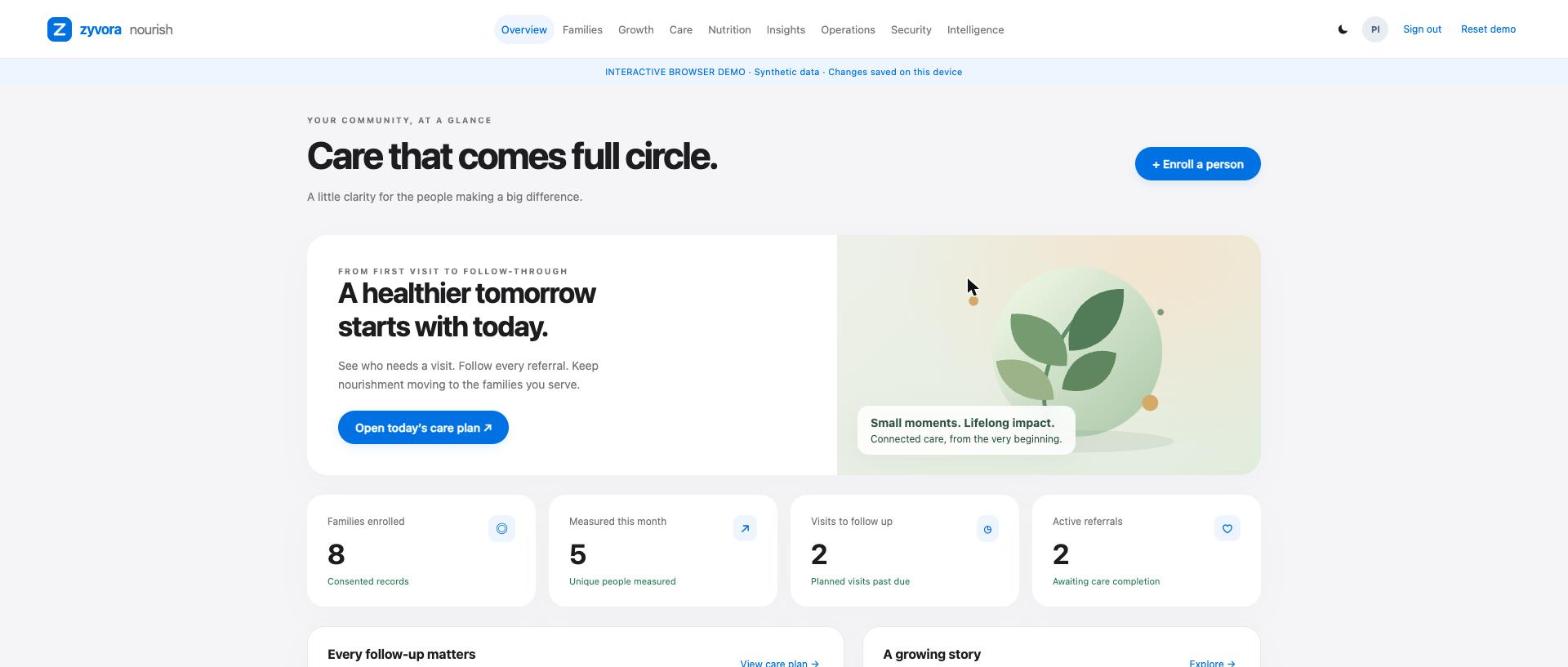Click the 'Every follow-up matters' heading
1568x667 pixels.
[401, 654]
